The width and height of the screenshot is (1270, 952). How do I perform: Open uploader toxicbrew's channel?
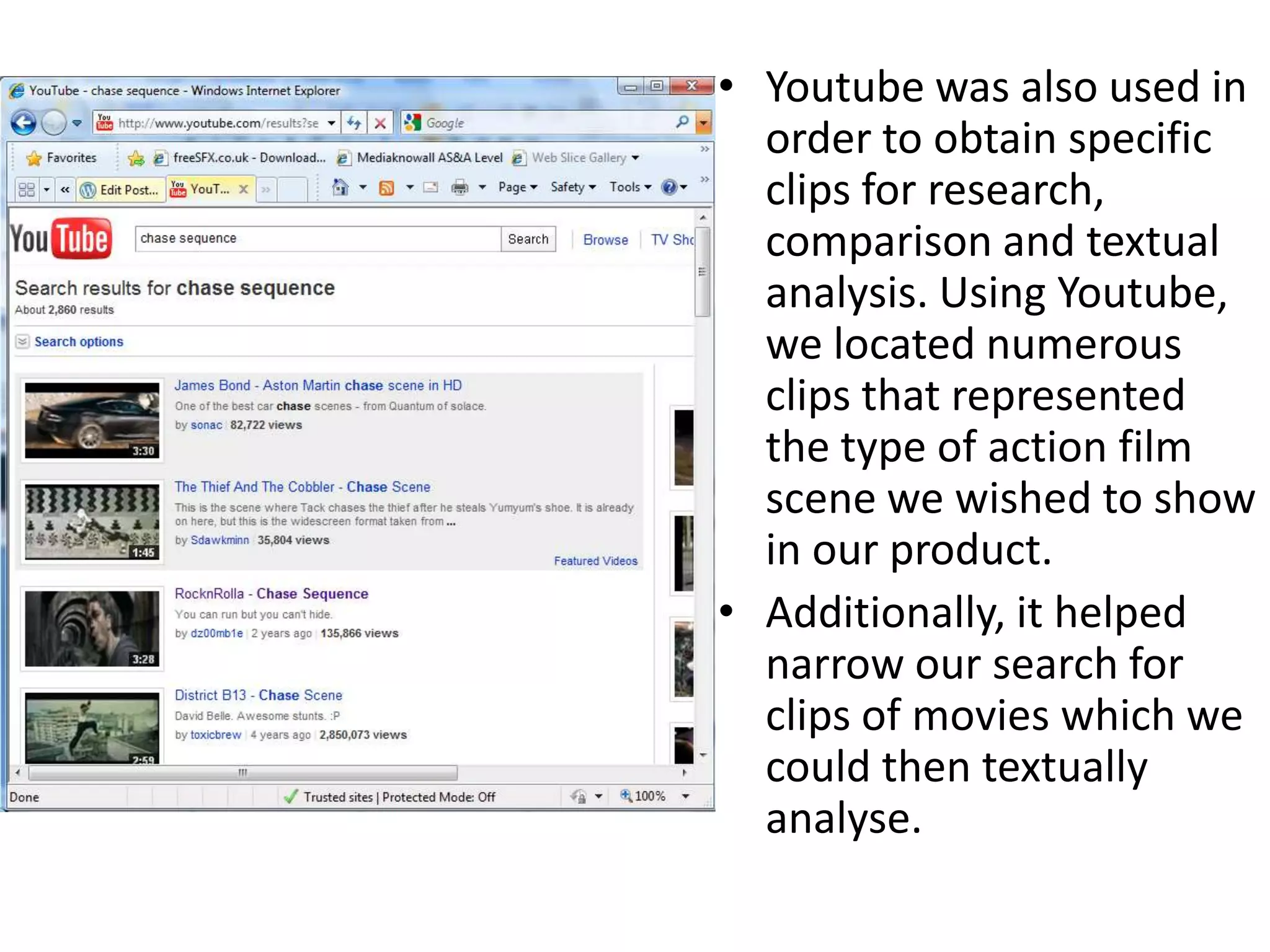[x=216, y=735]
